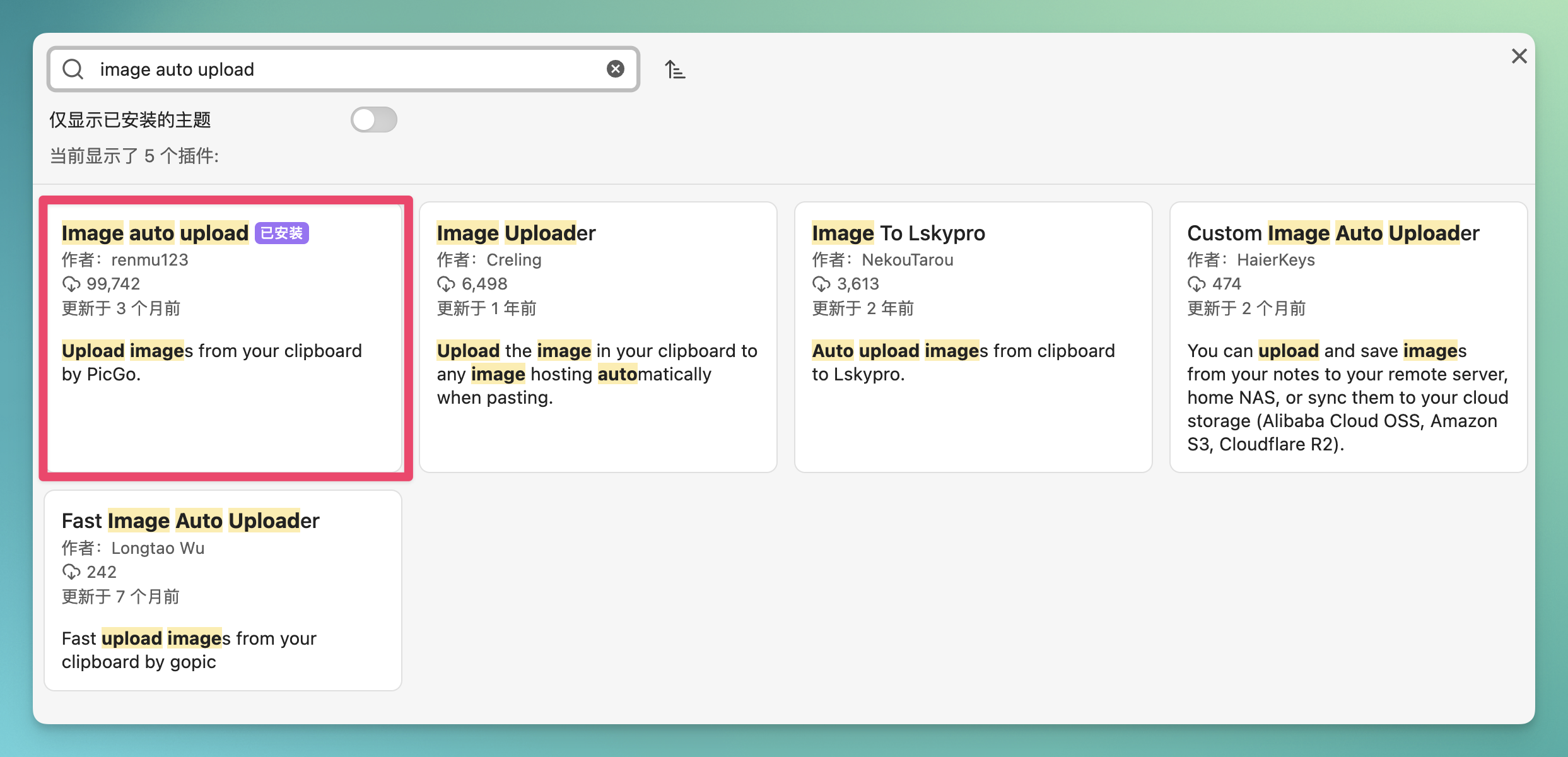The width and height of the screenshot is (1568, 757).
Task: Click the search magnifier icon
Action: [x=73, y=69]
